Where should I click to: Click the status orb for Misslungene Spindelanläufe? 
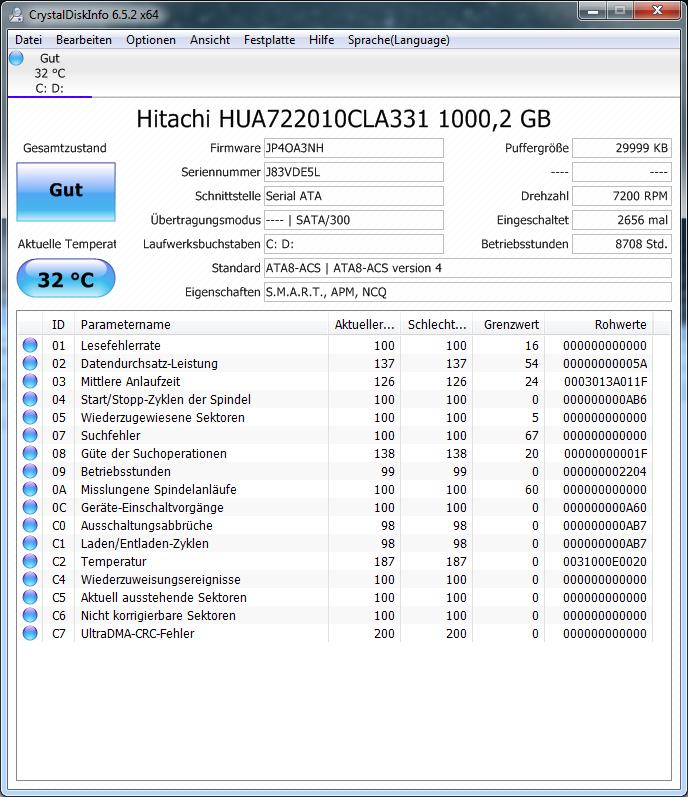click(30, 489)
